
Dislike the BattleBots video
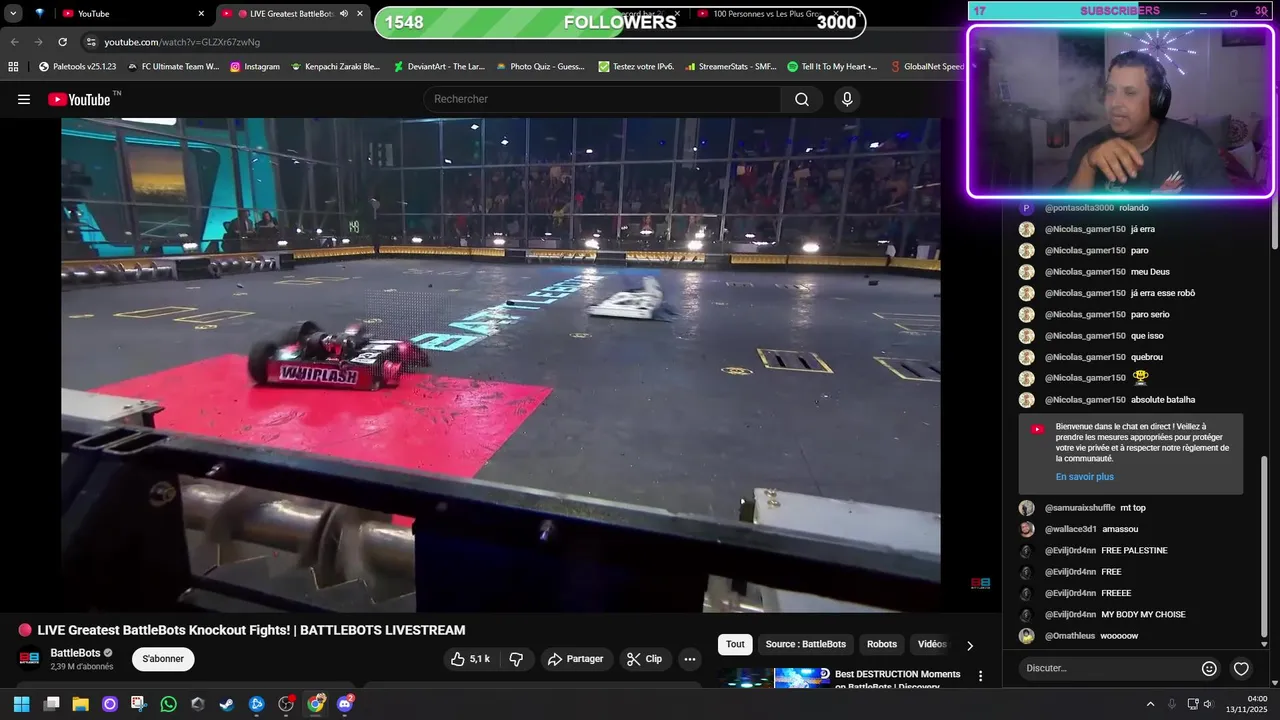[516, 659]
